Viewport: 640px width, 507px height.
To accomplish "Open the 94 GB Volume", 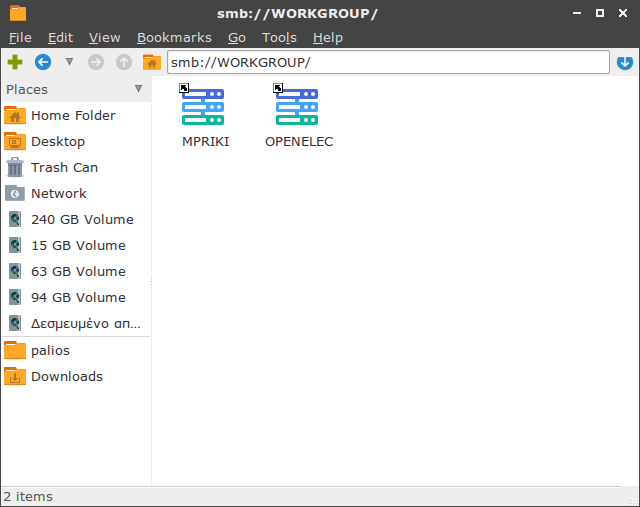I will pyautogui.click(x=76, y=298).
